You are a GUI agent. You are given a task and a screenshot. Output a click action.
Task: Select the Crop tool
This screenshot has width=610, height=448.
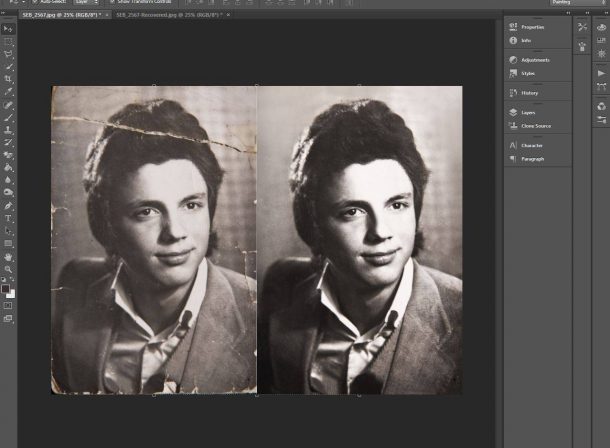pos(8,79)
